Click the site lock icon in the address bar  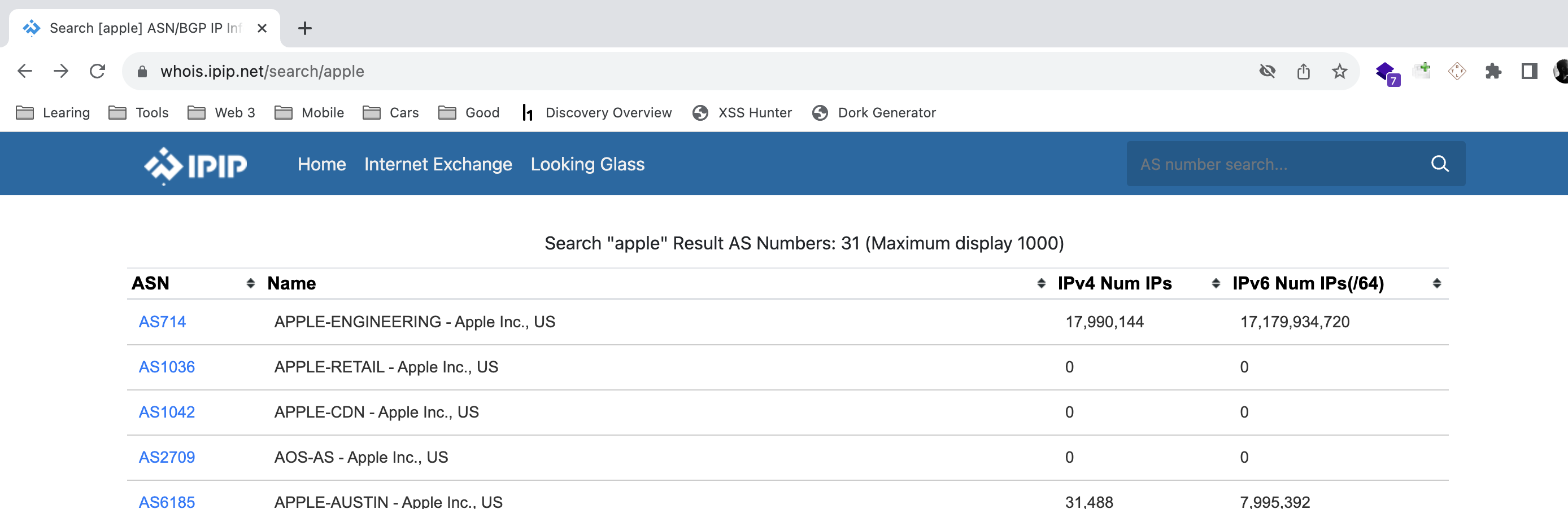[x=142, y=71]
